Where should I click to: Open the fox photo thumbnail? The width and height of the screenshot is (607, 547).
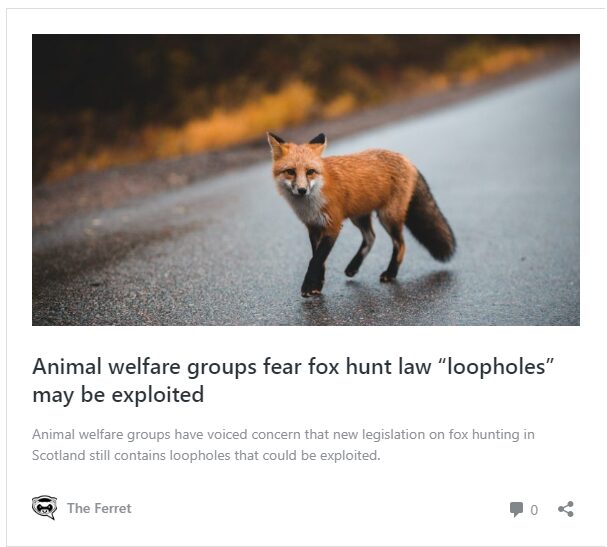[306, 180]
